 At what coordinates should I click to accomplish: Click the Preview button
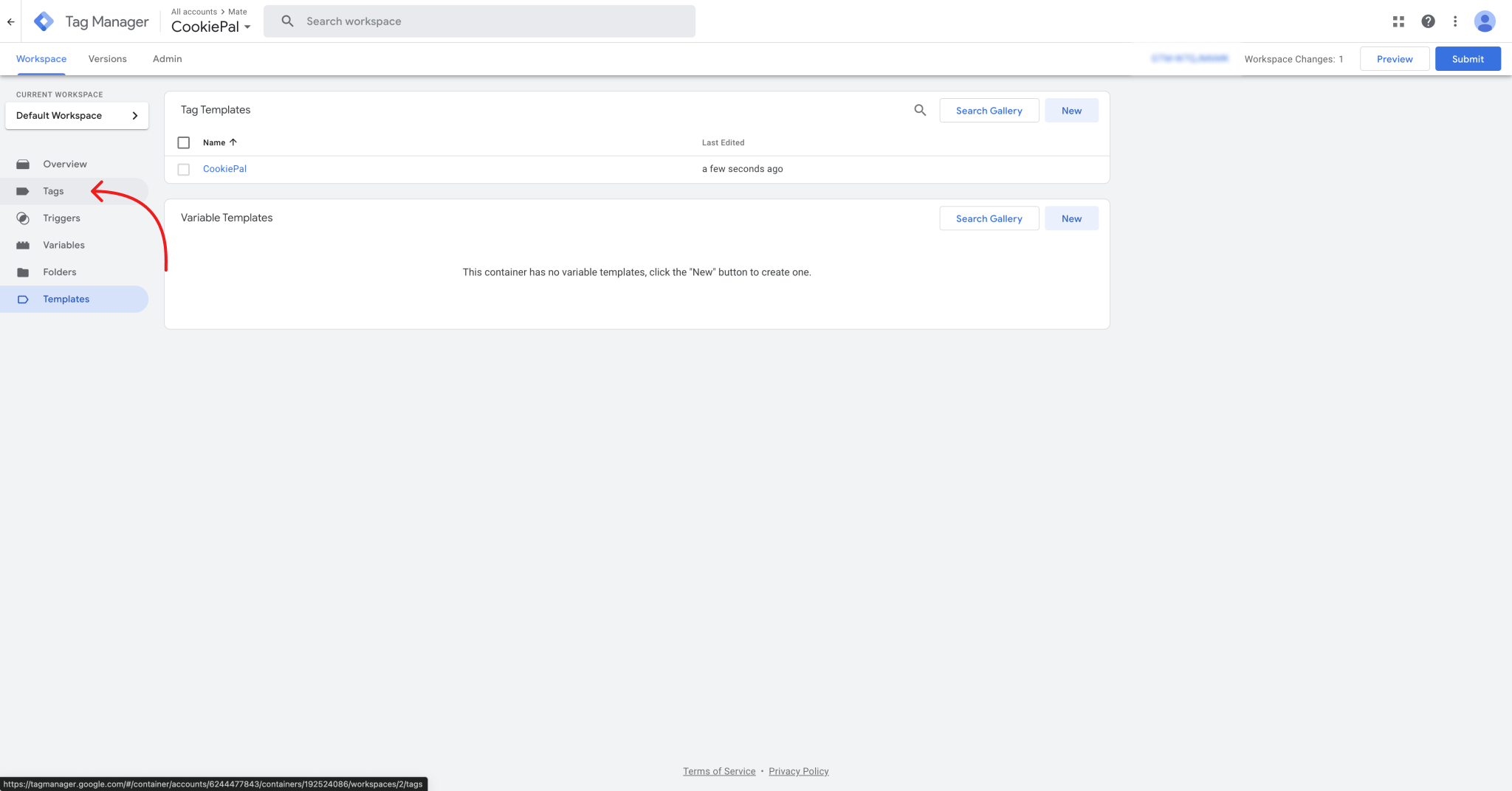1395,59
